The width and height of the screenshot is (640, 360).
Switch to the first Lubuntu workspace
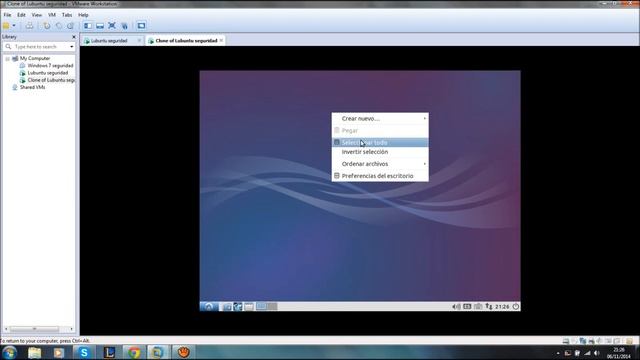tap(261, 307)
